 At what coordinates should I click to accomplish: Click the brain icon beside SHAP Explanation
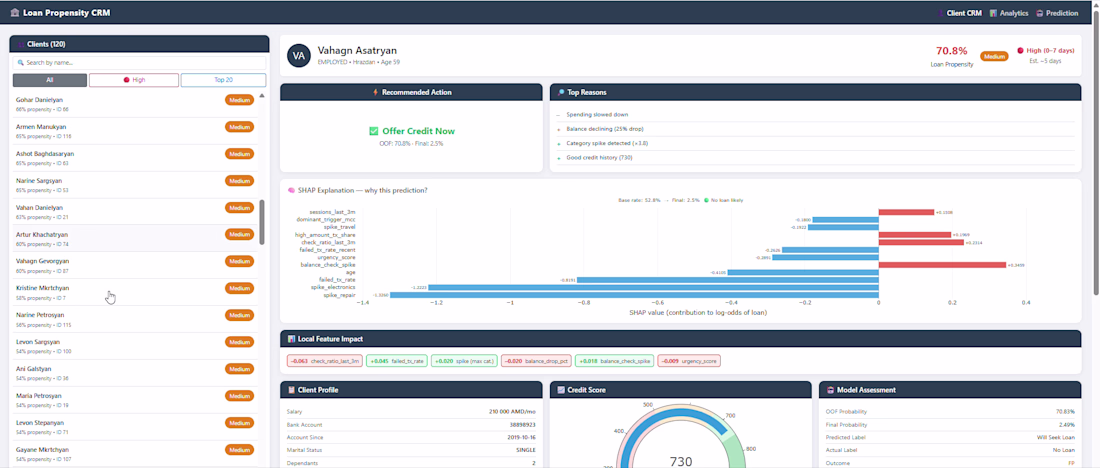tap(291, 190)
